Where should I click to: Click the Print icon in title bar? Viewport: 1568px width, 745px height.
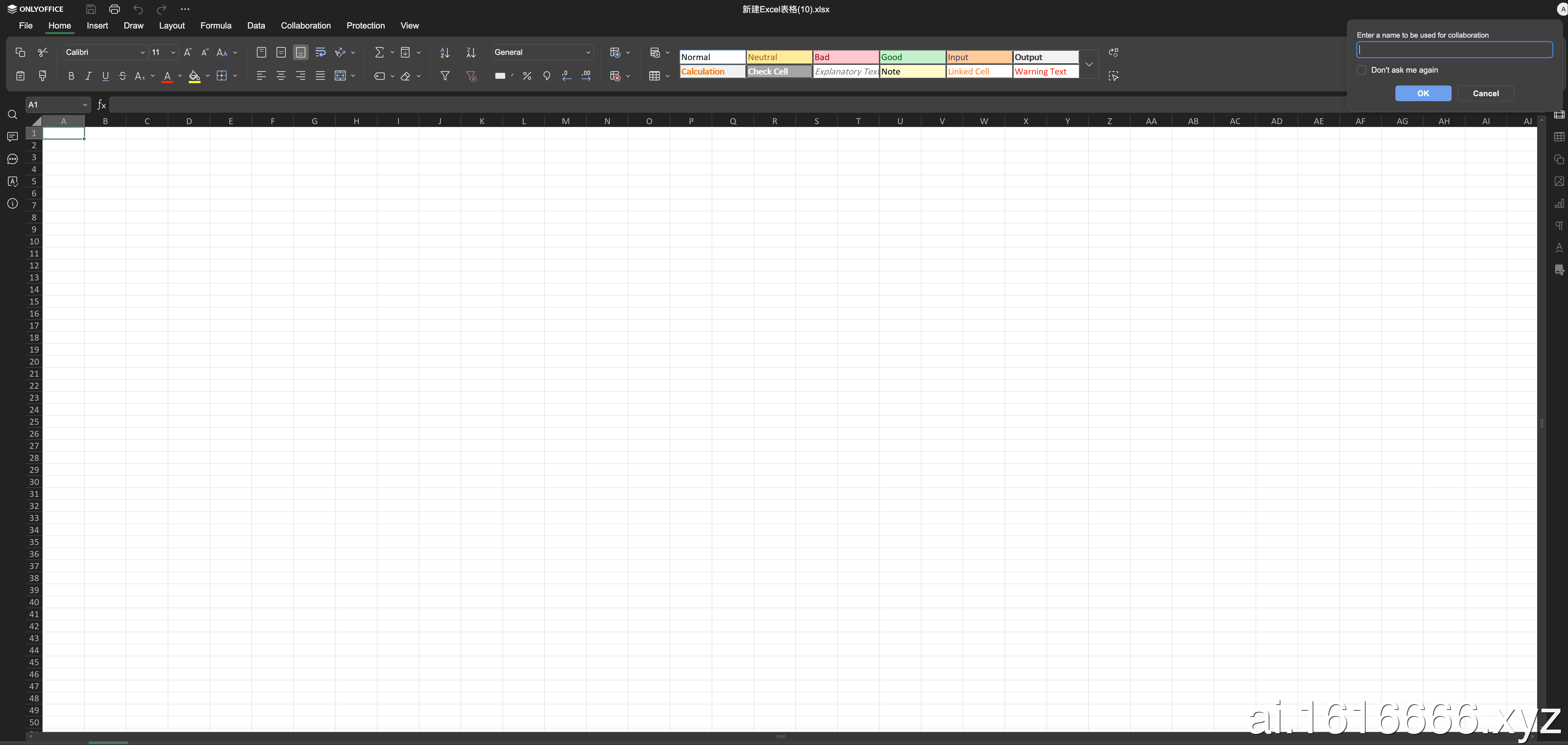tap(115, 9)
